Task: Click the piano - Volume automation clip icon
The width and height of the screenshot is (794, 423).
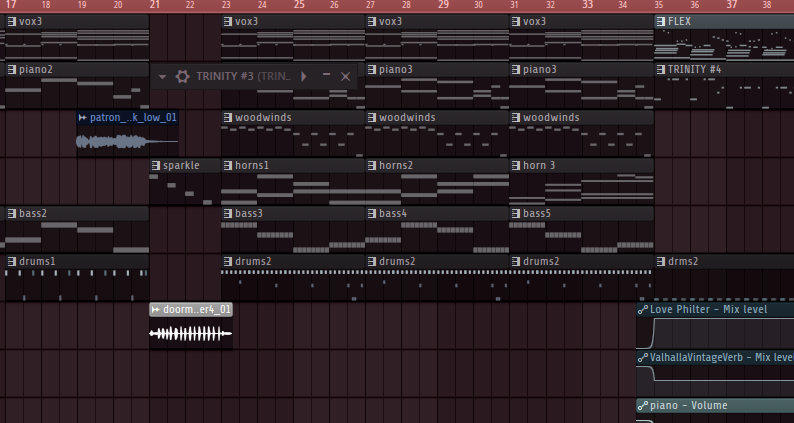Action: click(643, 406)
